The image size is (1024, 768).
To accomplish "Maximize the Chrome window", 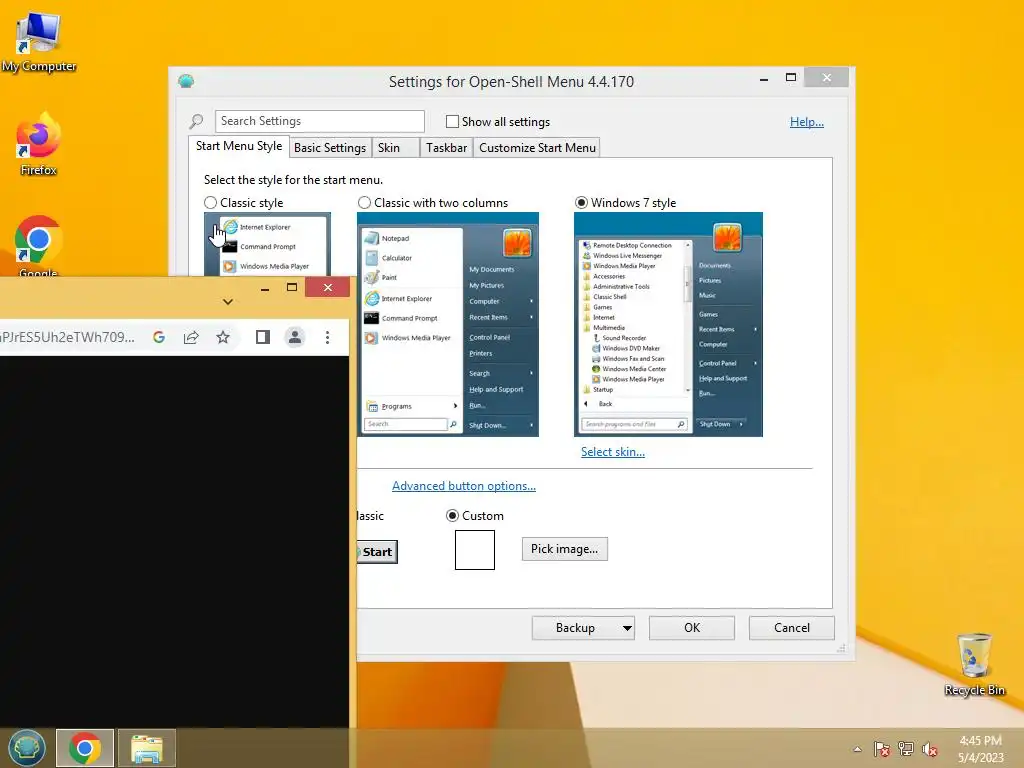I will click(x=292, y=287).
